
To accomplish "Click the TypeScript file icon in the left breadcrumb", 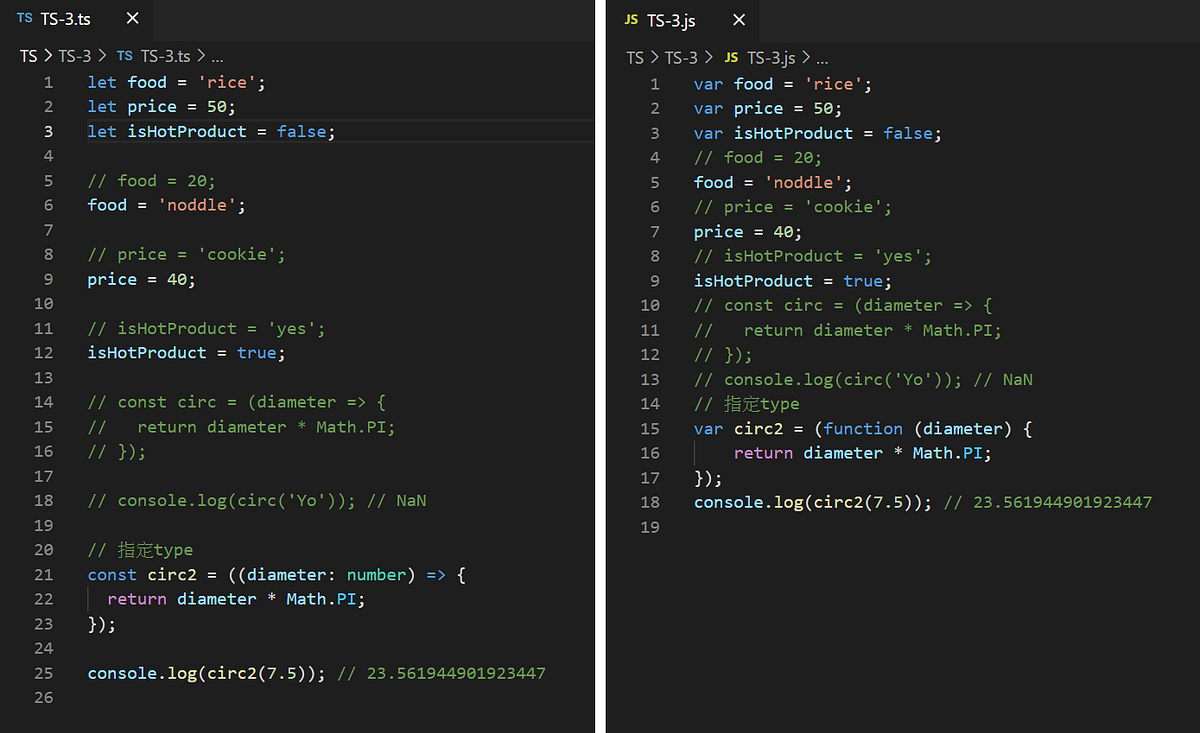I will (x=123, y=56).
